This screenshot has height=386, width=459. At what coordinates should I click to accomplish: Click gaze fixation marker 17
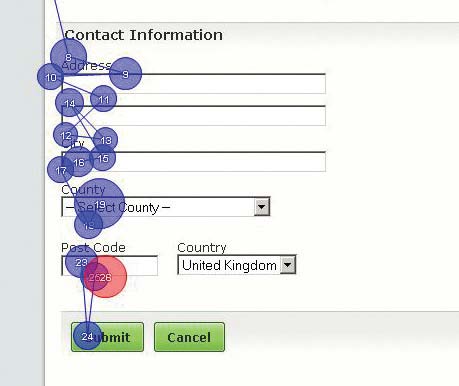coord(61,170)
